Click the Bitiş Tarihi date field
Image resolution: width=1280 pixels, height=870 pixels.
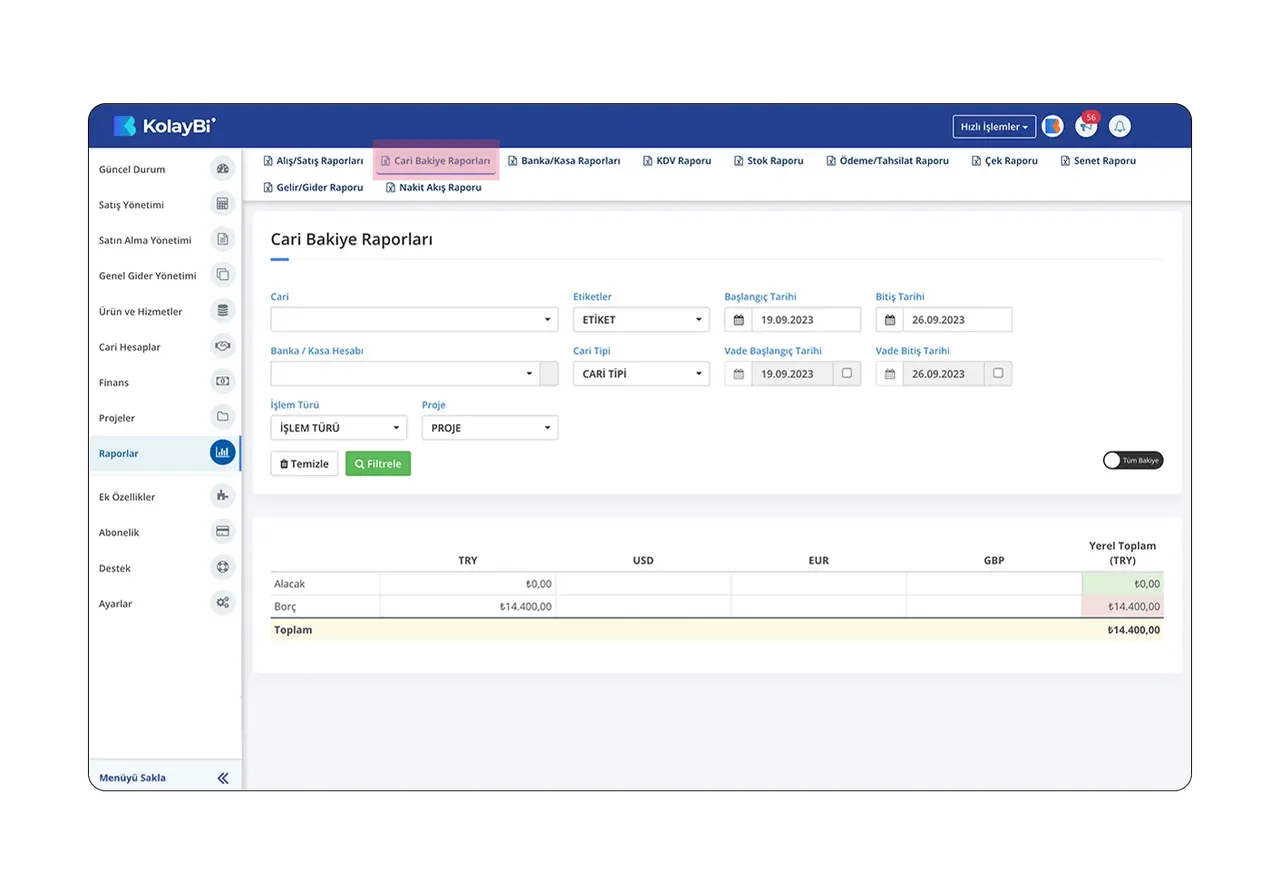click(x=944, y=320)
